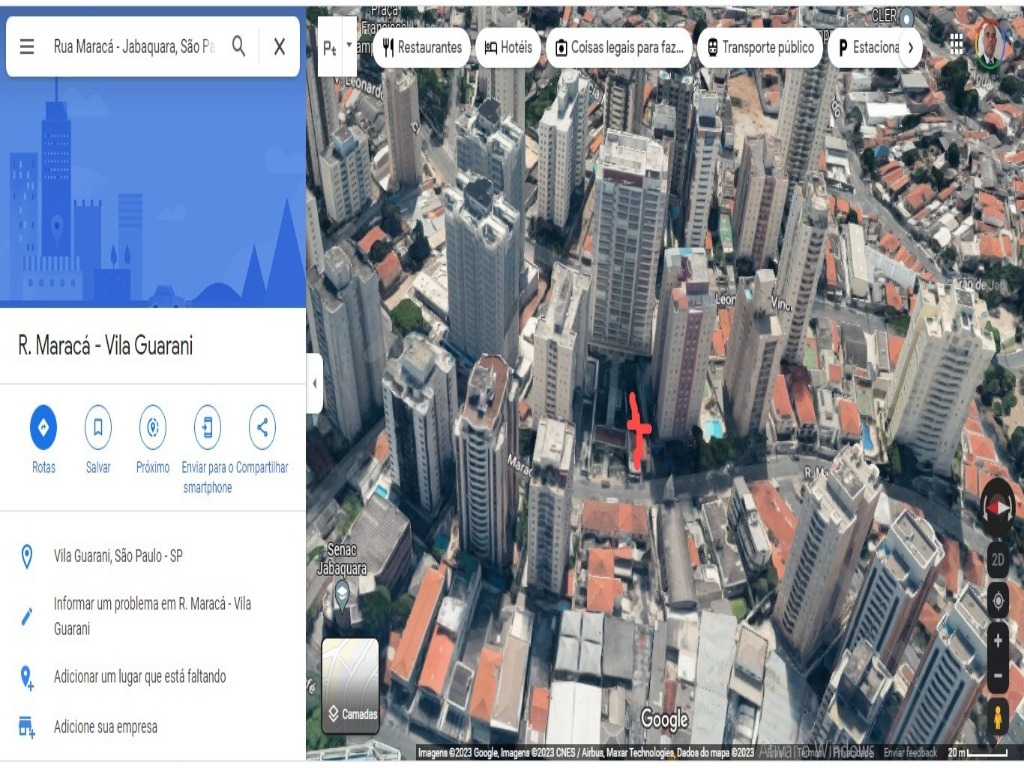Screen dimensions: 1024x768
Task: Zoom out with the minus button
Action: point(998,675)
